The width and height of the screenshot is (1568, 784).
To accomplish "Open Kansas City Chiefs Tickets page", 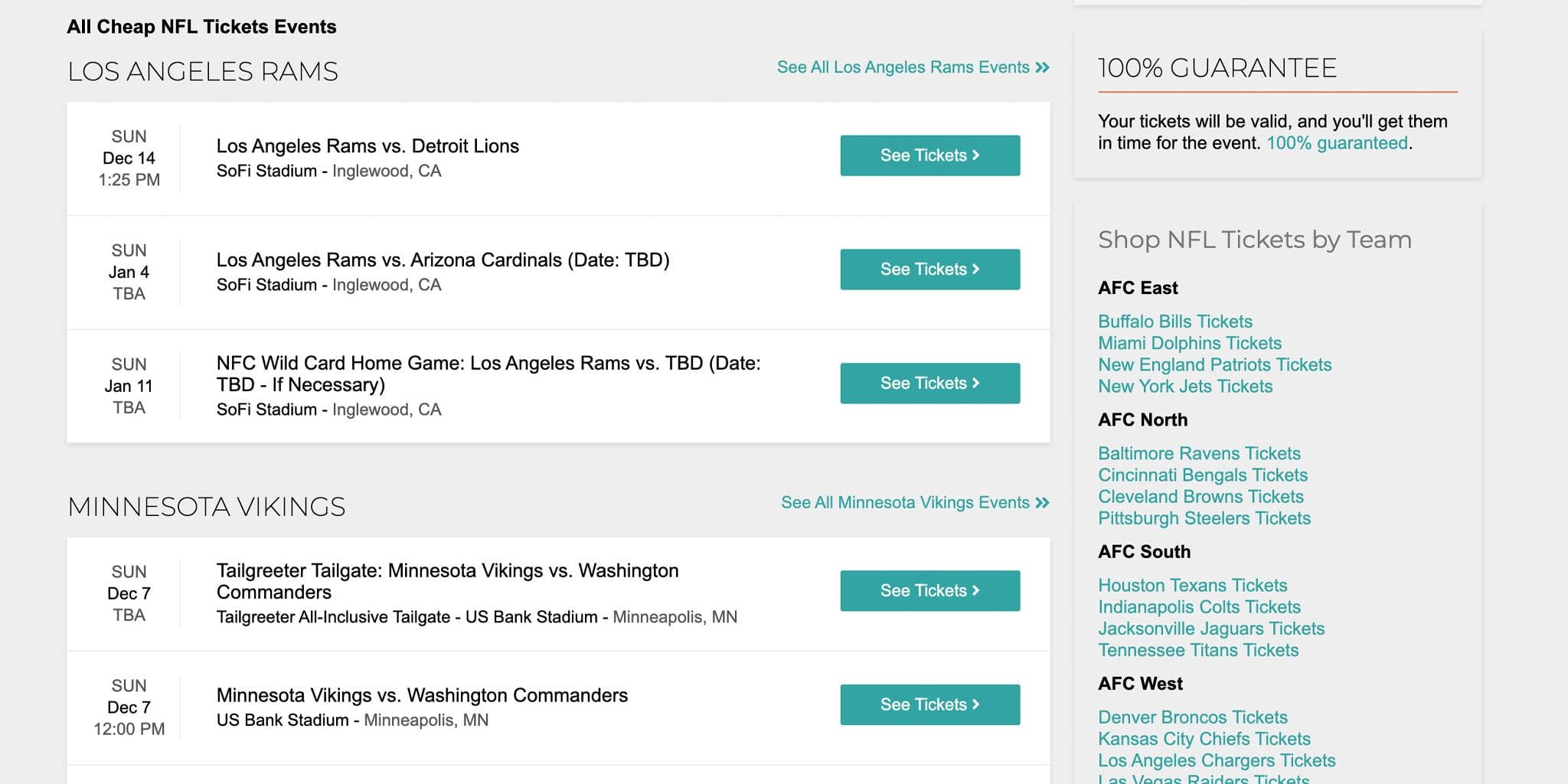I will click(x=1204, y=739).
